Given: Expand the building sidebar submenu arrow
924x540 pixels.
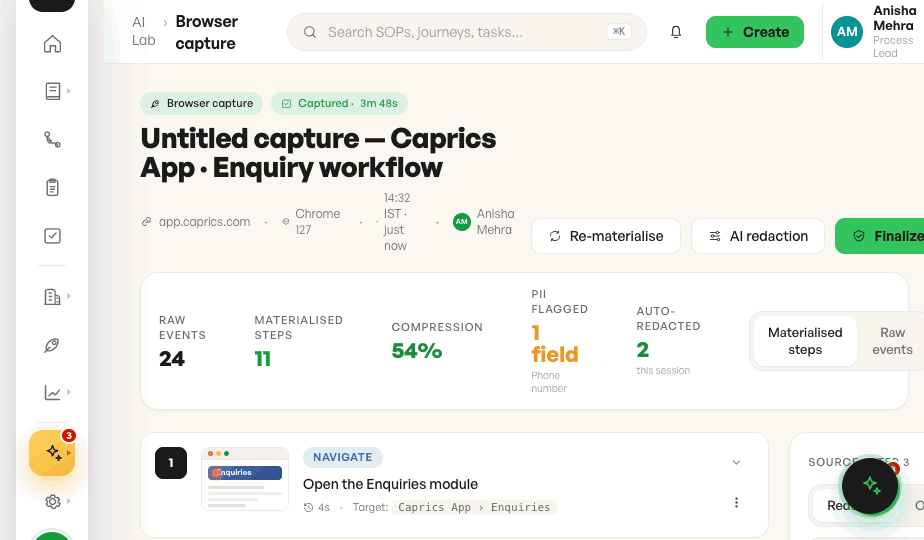Looking at the screenshot, I should pyautogui.click(x=69, y=296).
